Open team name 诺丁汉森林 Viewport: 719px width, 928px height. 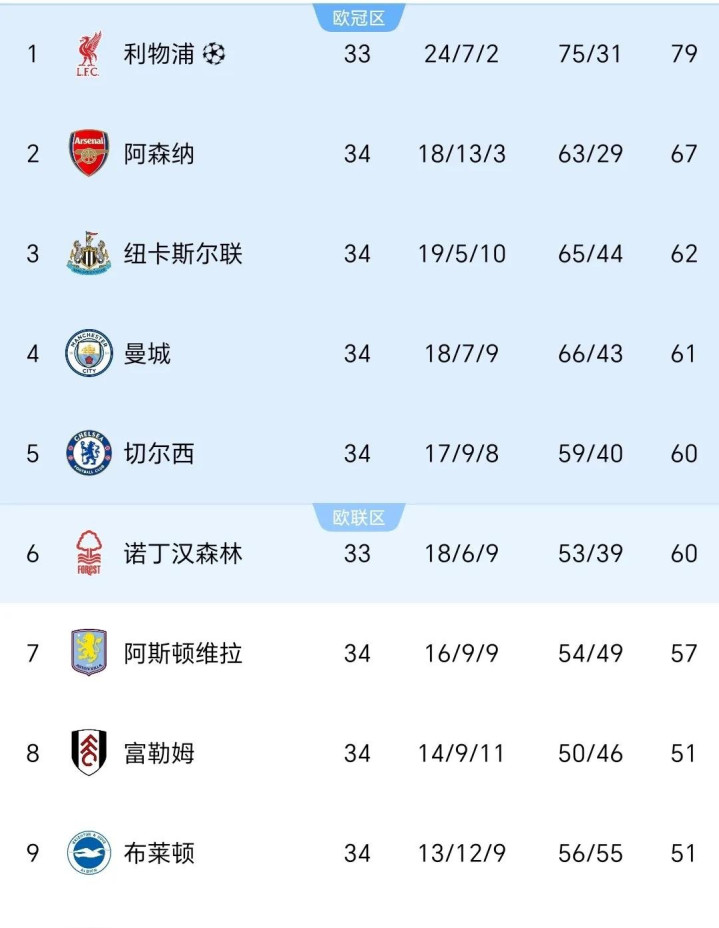click(183, 553)
